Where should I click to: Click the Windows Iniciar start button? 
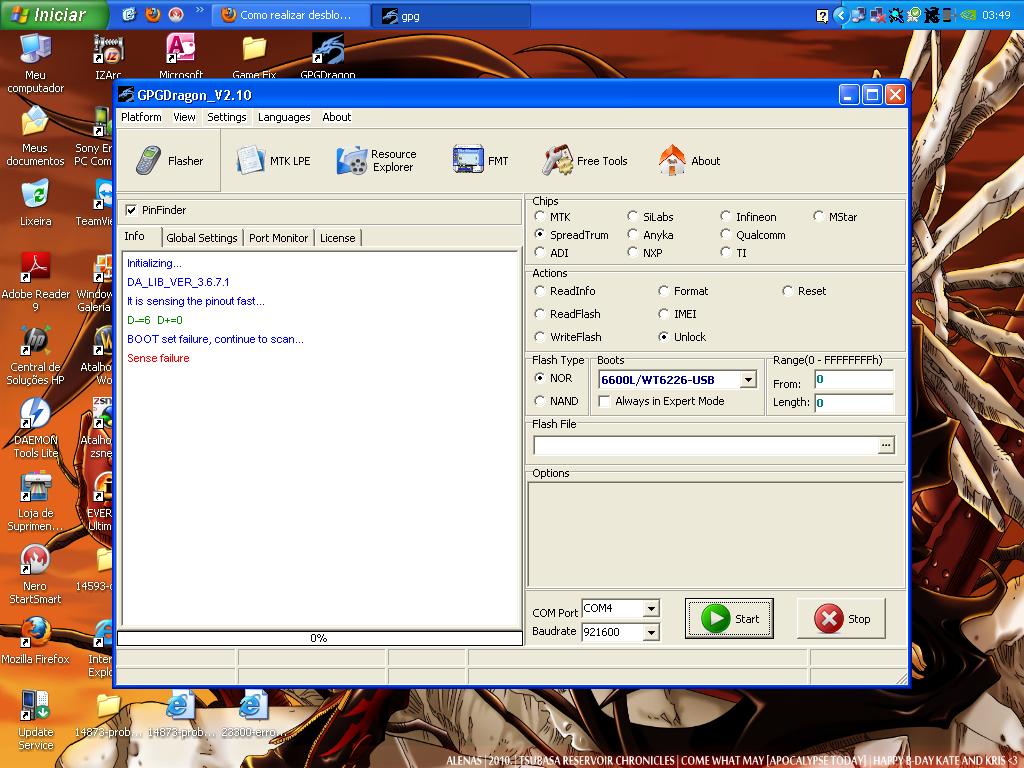54,14
